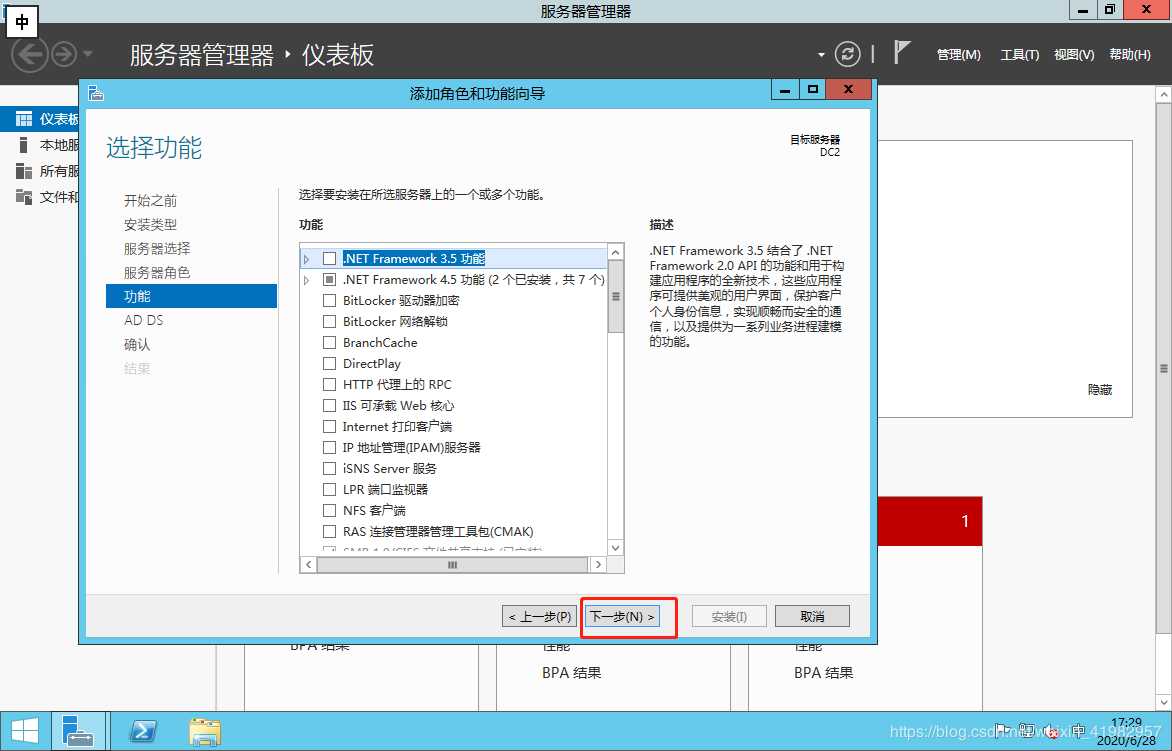Open Server Manager from the taskbar
1172x751 pixels.
click(x=78, y=731)
